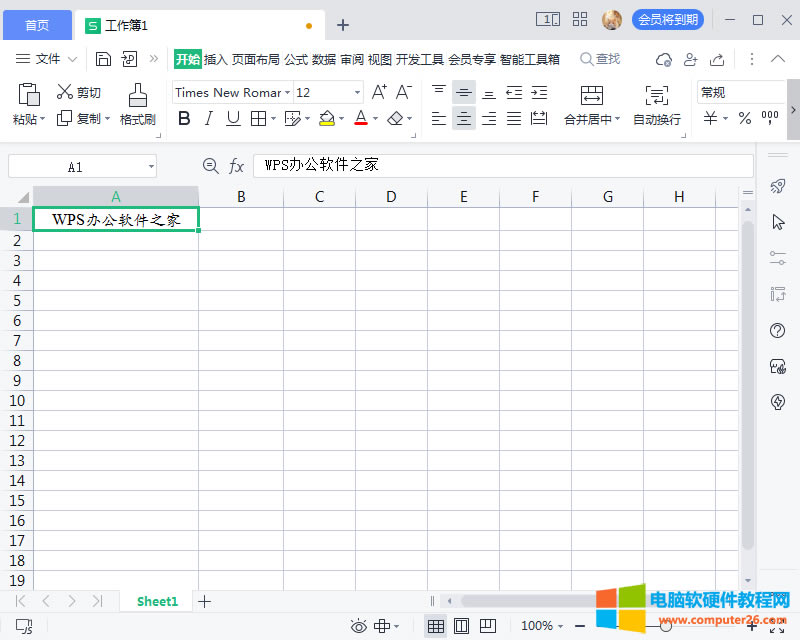
Task: Apply percentage number format
Action: (744, 118)
